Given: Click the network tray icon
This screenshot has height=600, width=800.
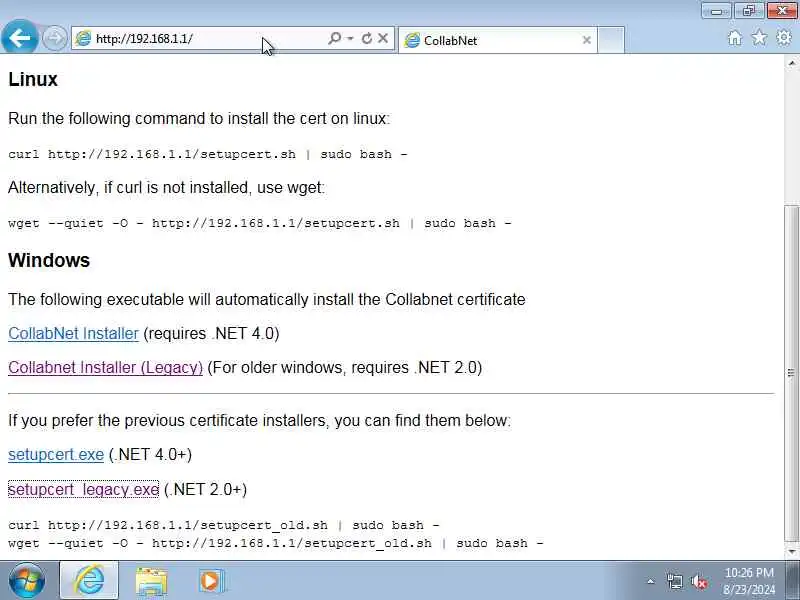Looking at the screenshot, I should [x=674, y=581].
